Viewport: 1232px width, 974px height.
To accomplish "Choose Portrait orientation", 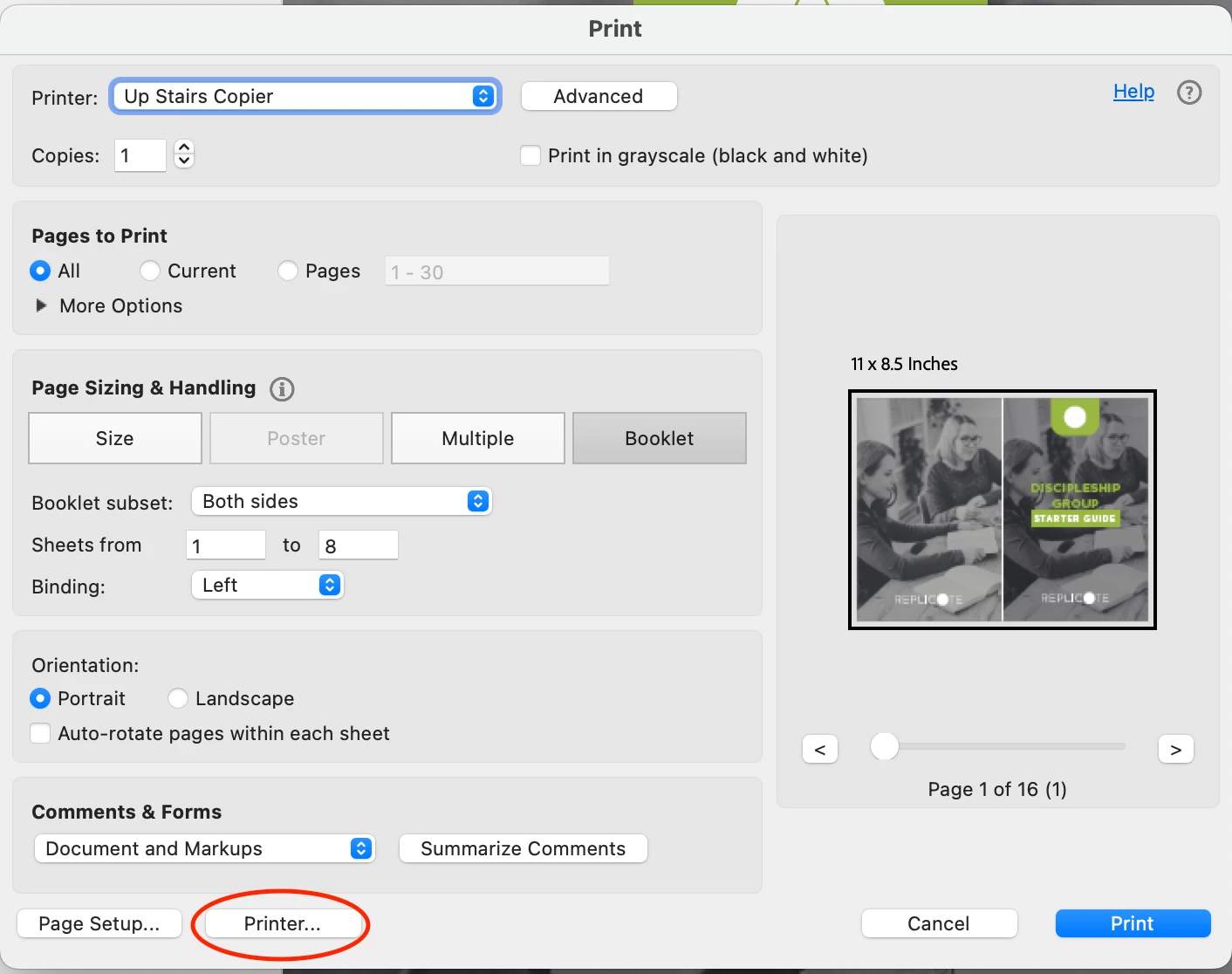I will pos(40,699).
